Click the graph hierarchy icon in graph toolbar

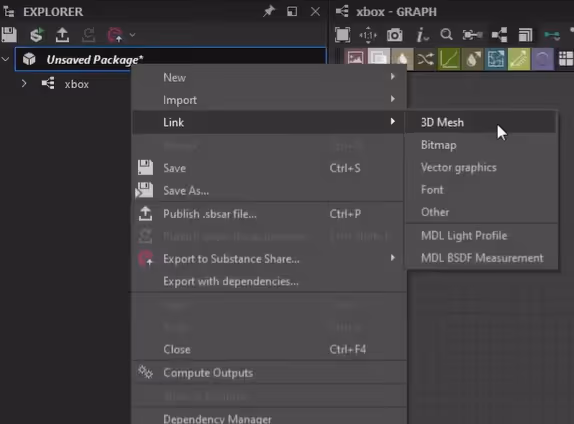[499, 35]
